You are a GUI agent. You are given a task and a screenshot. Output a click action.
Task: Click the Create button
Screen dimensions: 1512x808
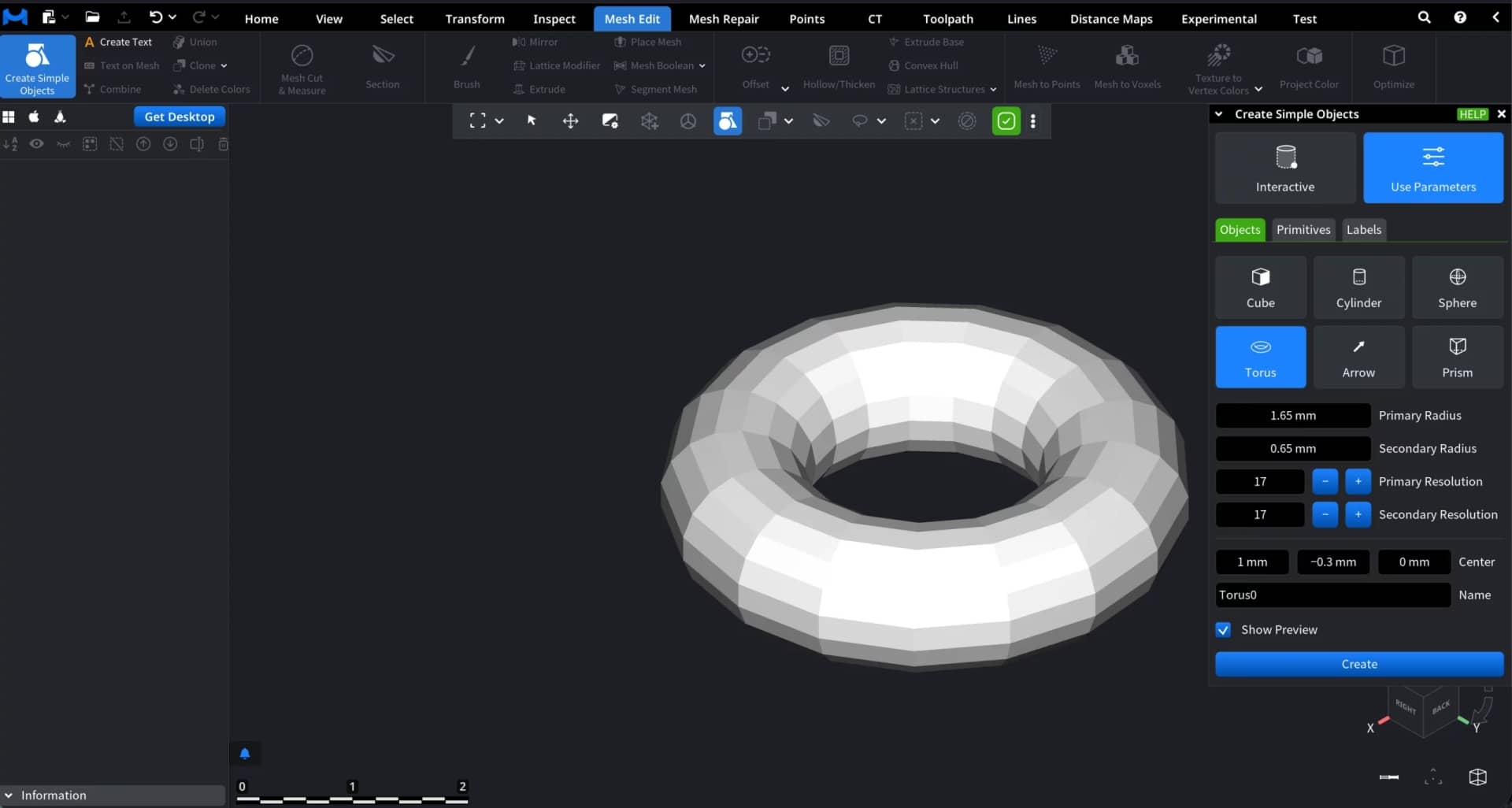pos(1359,664)
